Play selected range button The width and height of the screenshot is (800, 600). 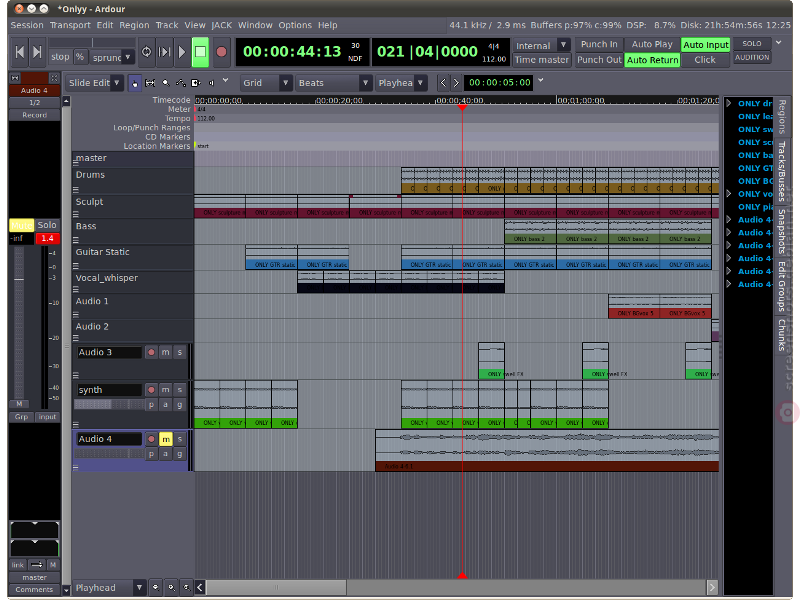click(x=164, y=52)
